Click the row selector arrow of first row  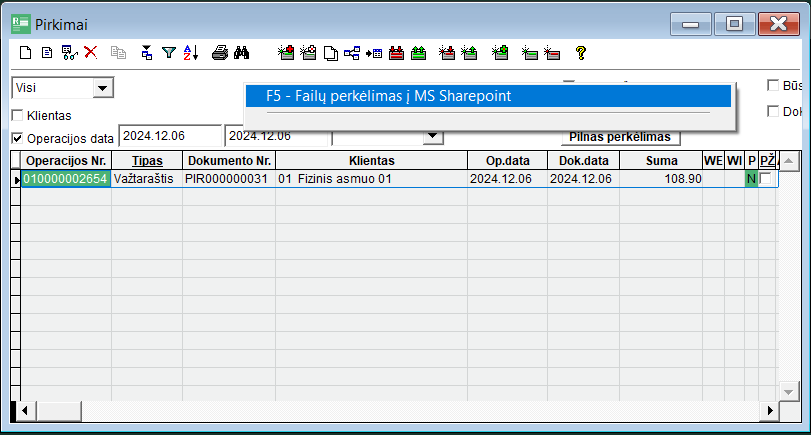pyautogui.click(x=16, y=179)
